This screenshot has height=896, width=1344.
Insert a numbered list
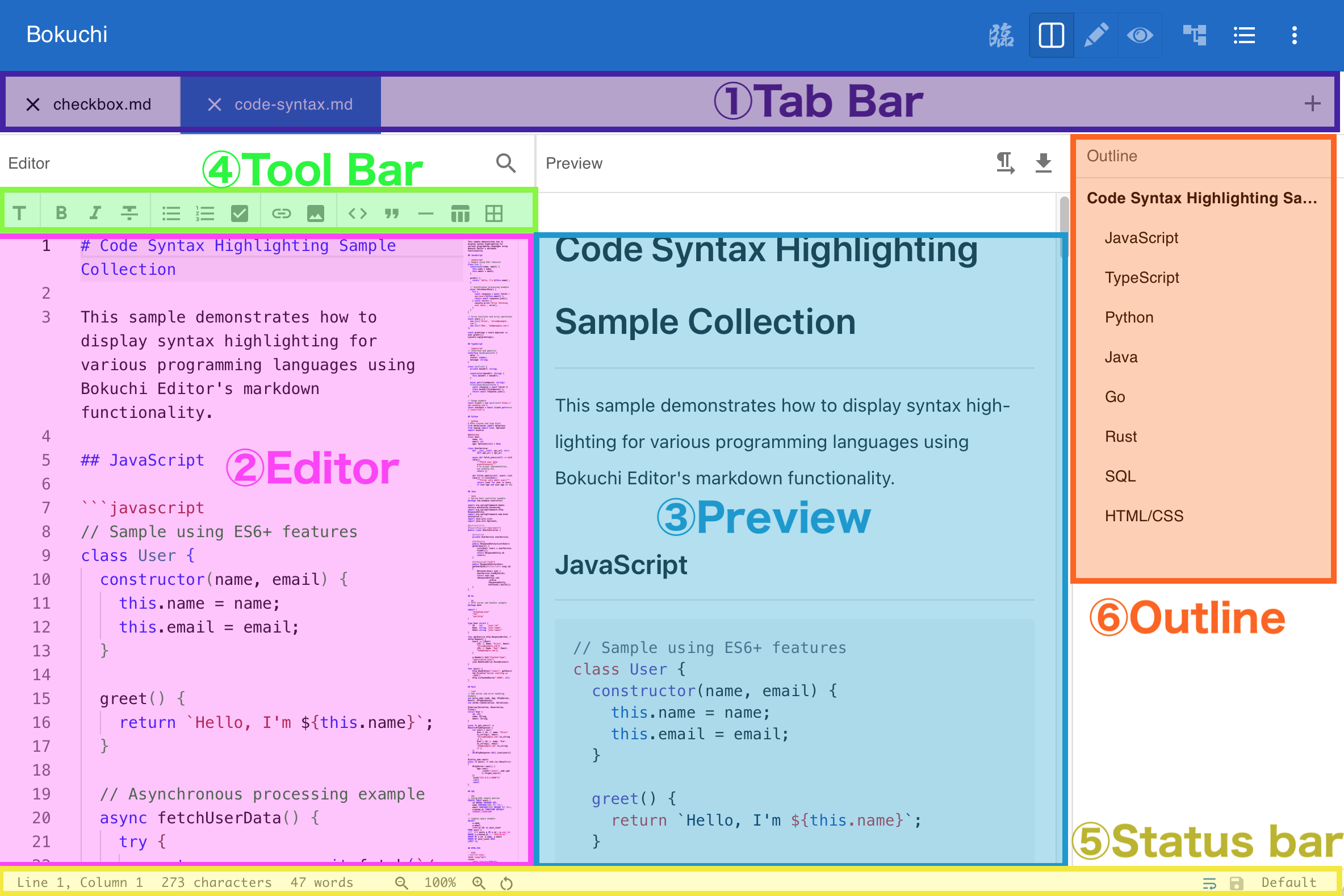pyautogui.click(x=204, y=213)
